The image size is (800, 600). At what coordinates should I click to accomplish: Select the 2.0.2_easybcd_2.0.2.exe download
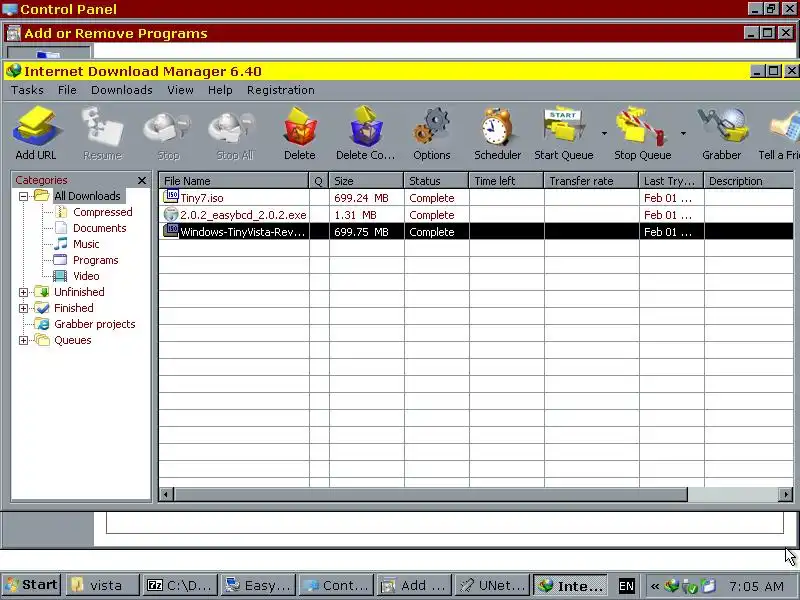tap(476, 215)
